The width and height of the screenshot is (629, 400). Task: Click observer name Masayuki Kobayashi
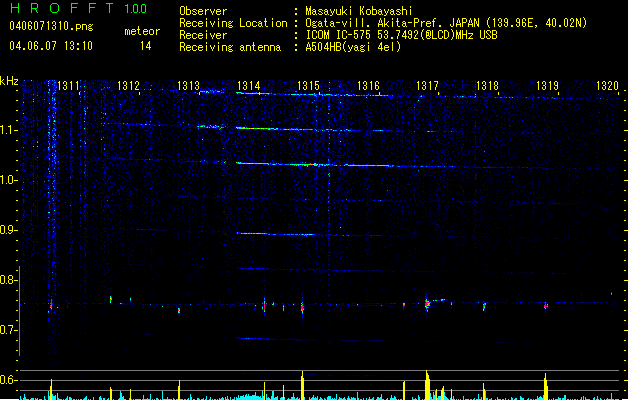pos(359,11)
